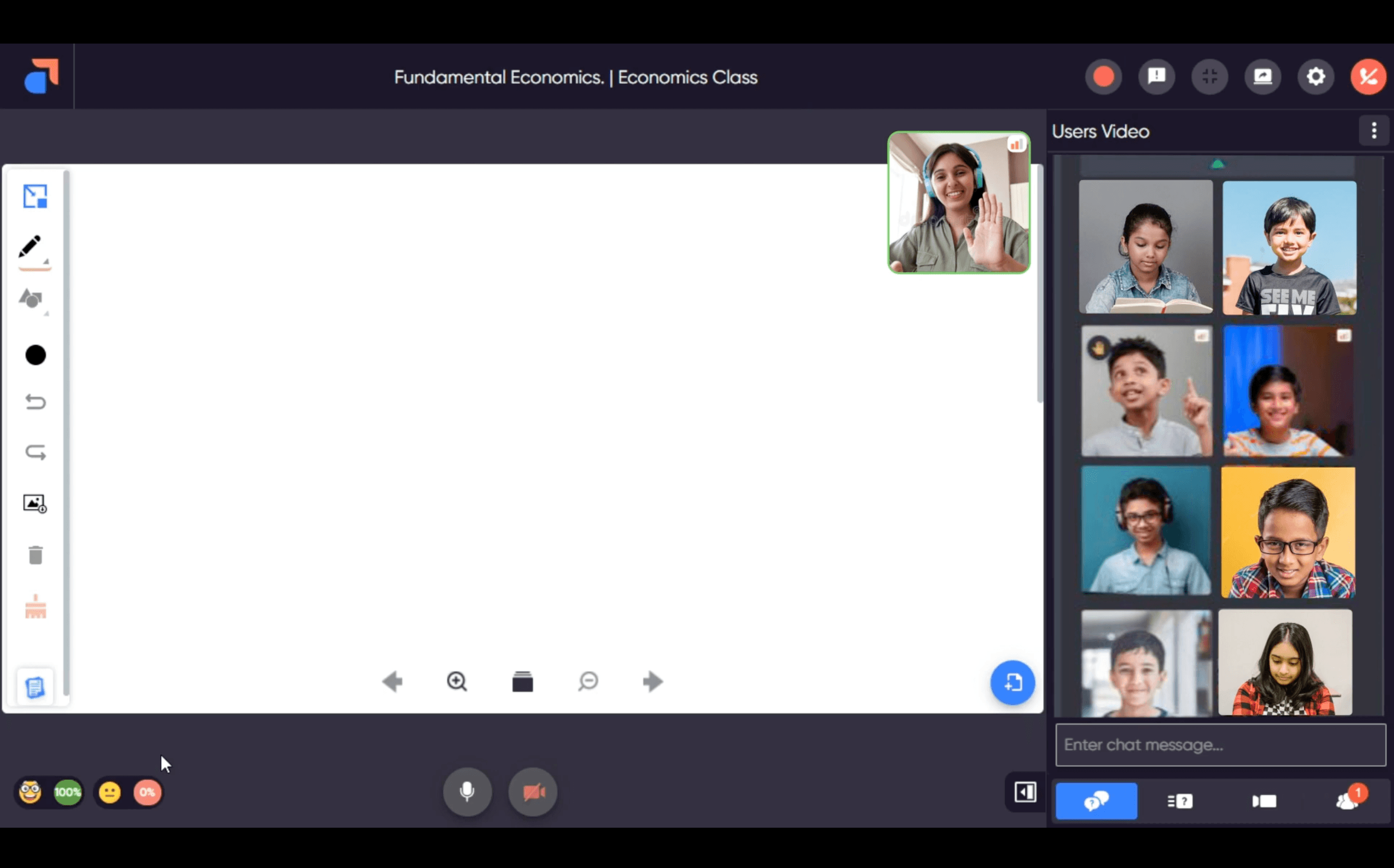Zoom into the whiteboard canvas

[x=456, y=681]
